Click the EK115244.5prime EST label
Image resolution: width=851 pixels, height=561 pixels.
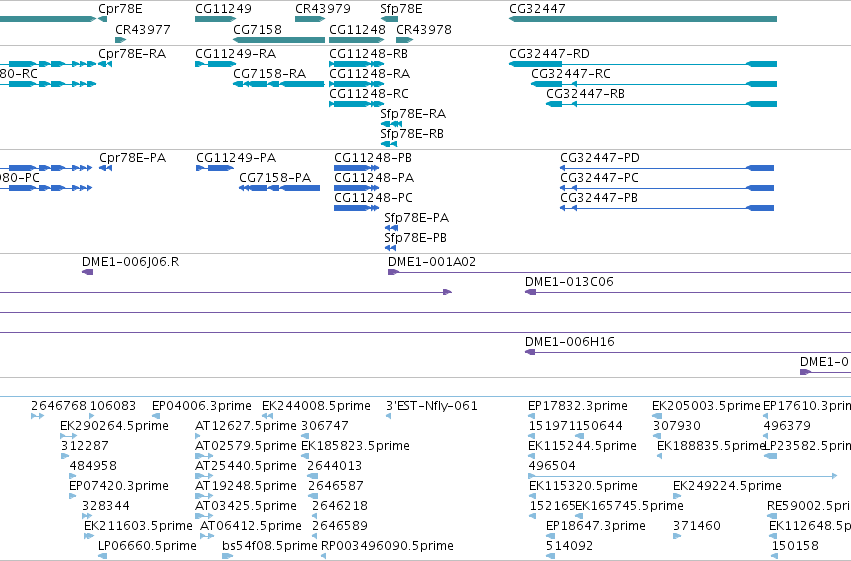pyautogui.click(x=582, y=446)
